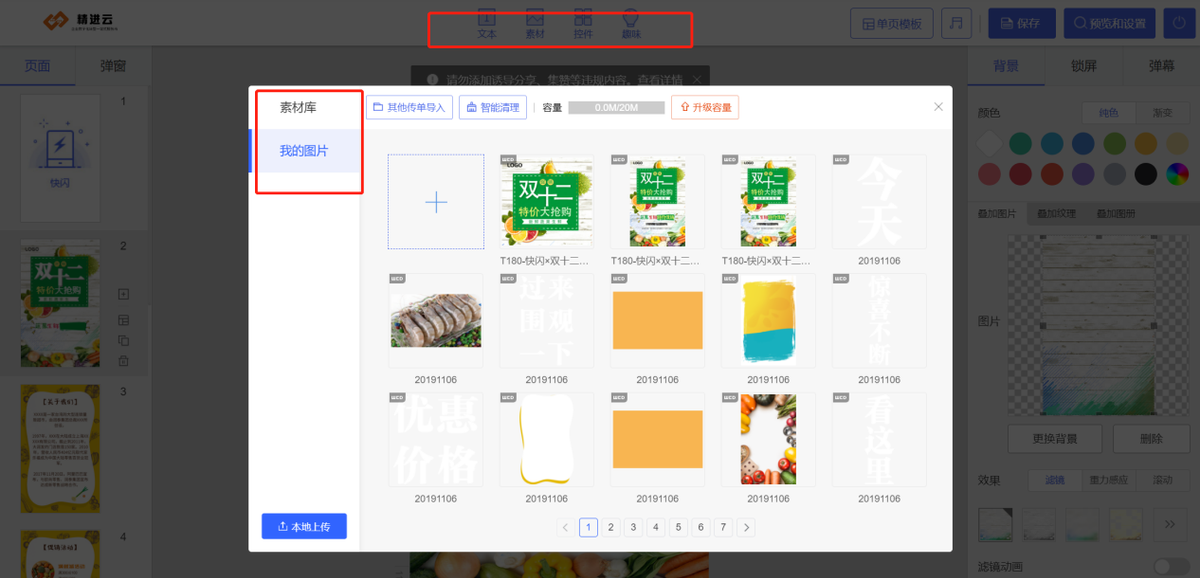Open the 我的图片 tab

coord(304,151)
